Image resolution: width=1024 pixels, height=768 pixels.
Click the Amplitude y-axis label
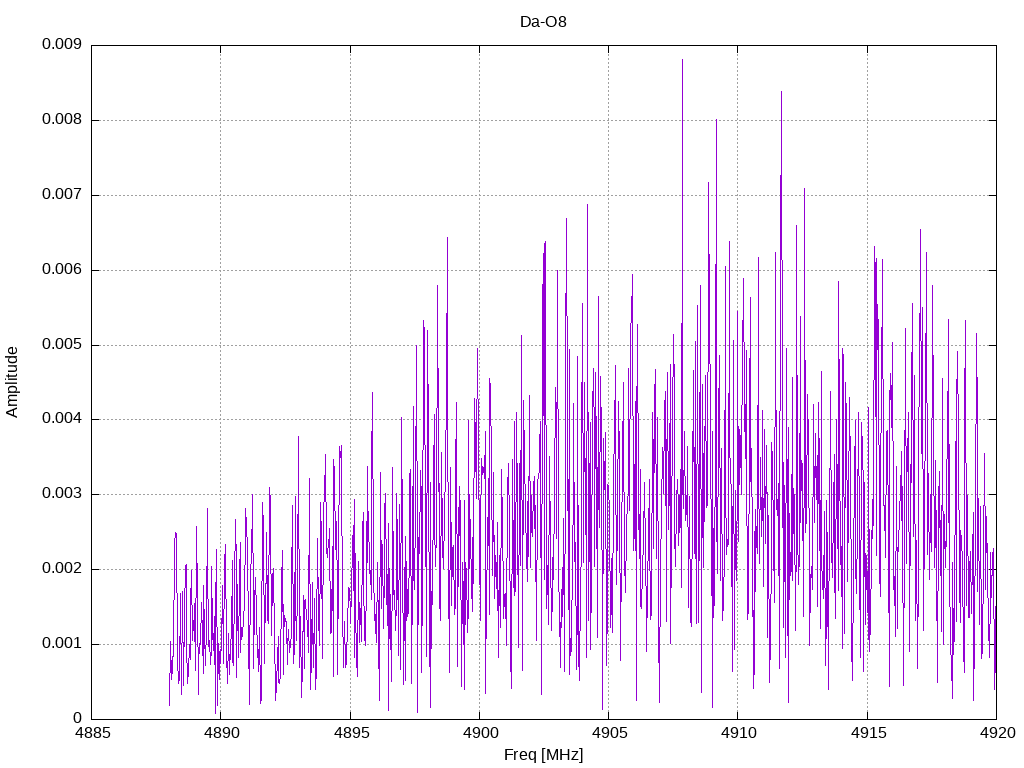12,382
